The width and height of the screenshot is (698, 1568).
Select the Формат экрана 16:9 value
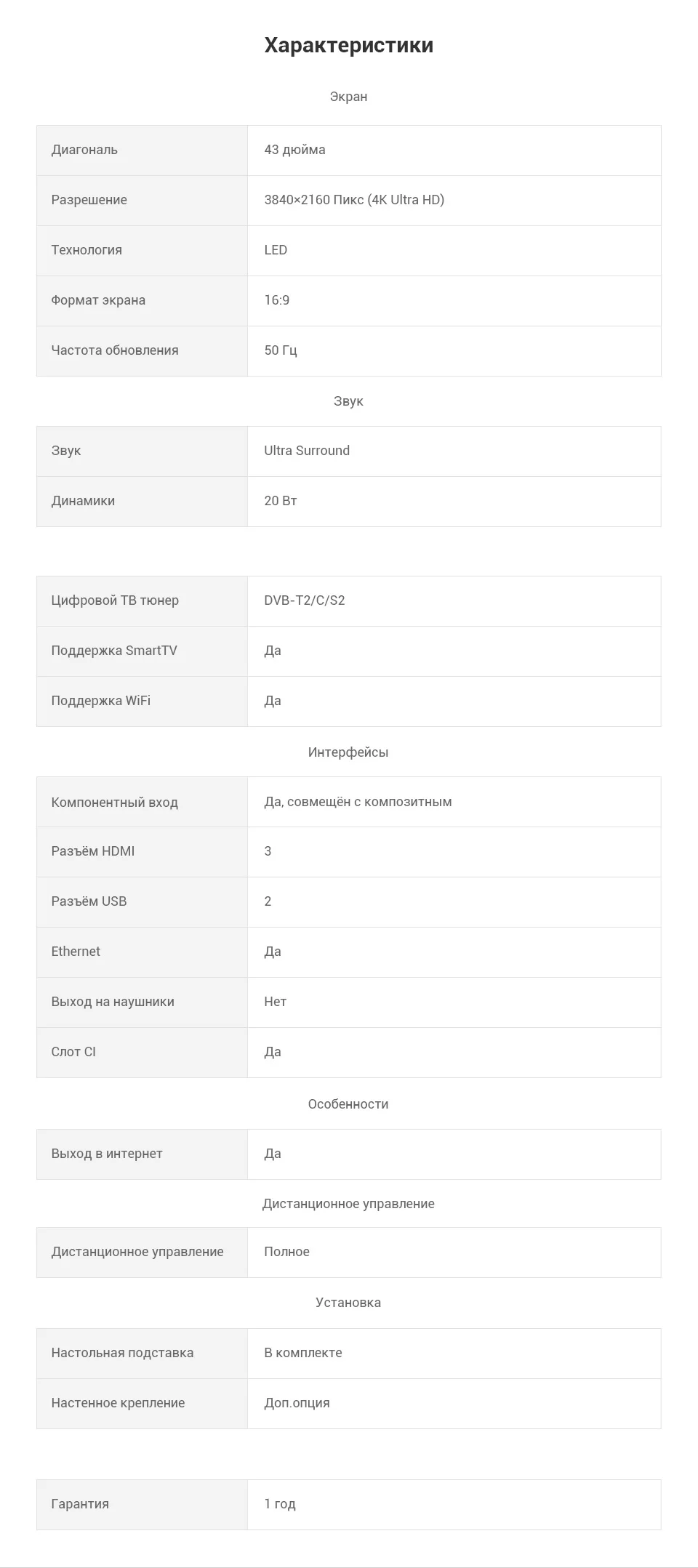(x=277, y=300)
